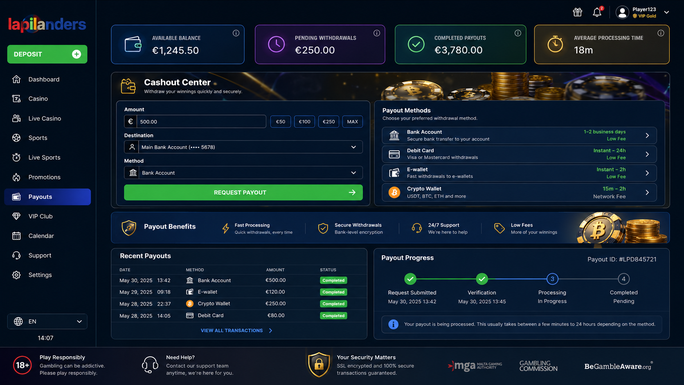Click the REQUEST PAYOUT button
Image resolution: width=684 pixels, height=385 pixels.
pyautogui.click(x=243, y=192)
